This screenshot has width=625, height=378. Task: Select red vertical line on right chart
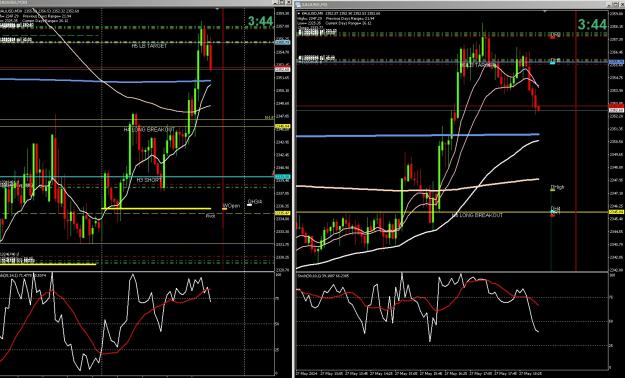pos(576,141)
